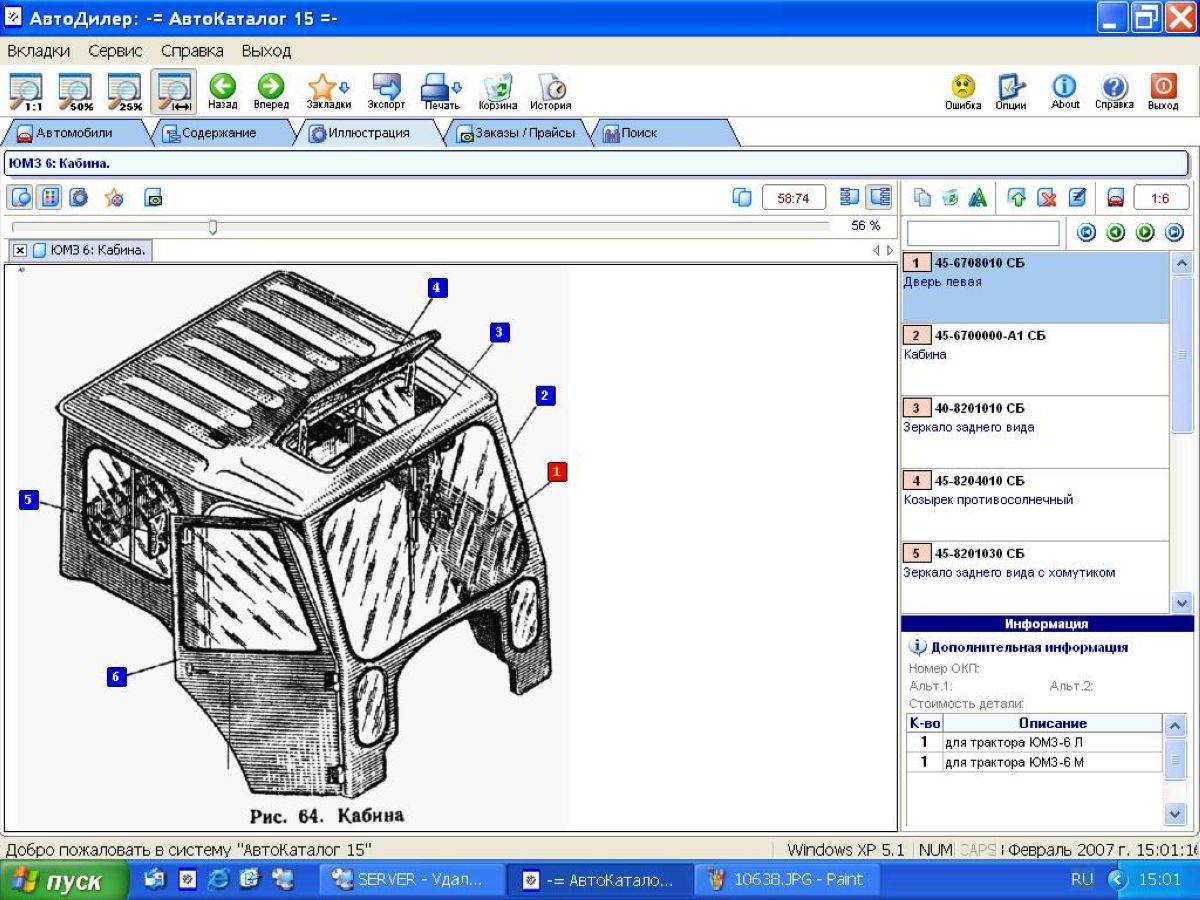Click the eye preview icon in illustration toolbar
Image resolution: width=1200 pixels, height=900 pixels.
tap(153, 198)
